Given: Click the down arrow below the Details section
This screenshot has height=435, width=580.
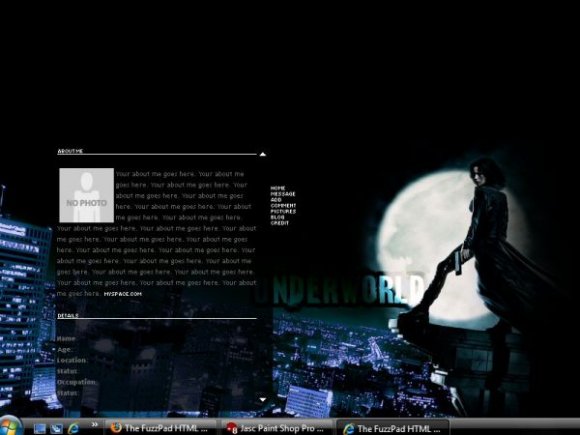Looking at the screenshot, I should click(263, 399).
